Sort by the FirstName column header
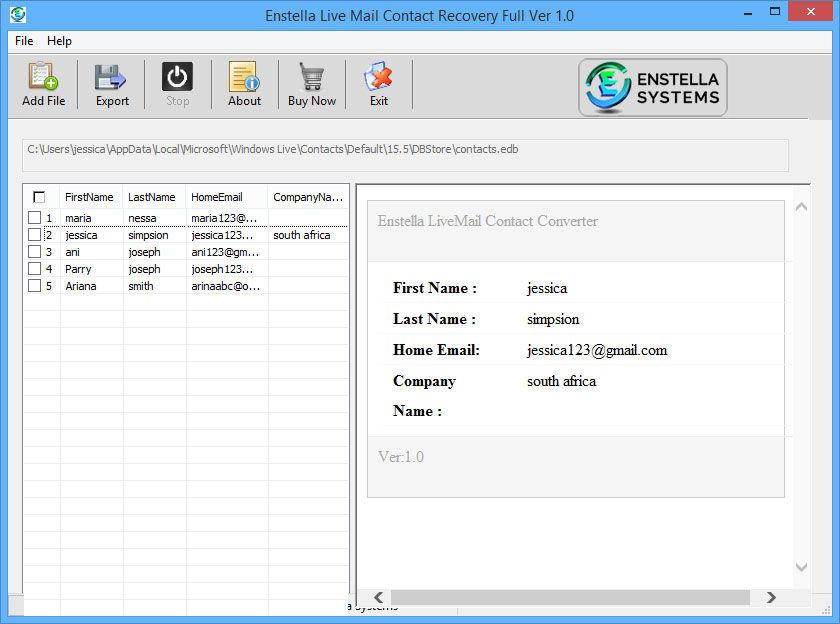 (91, 197)
